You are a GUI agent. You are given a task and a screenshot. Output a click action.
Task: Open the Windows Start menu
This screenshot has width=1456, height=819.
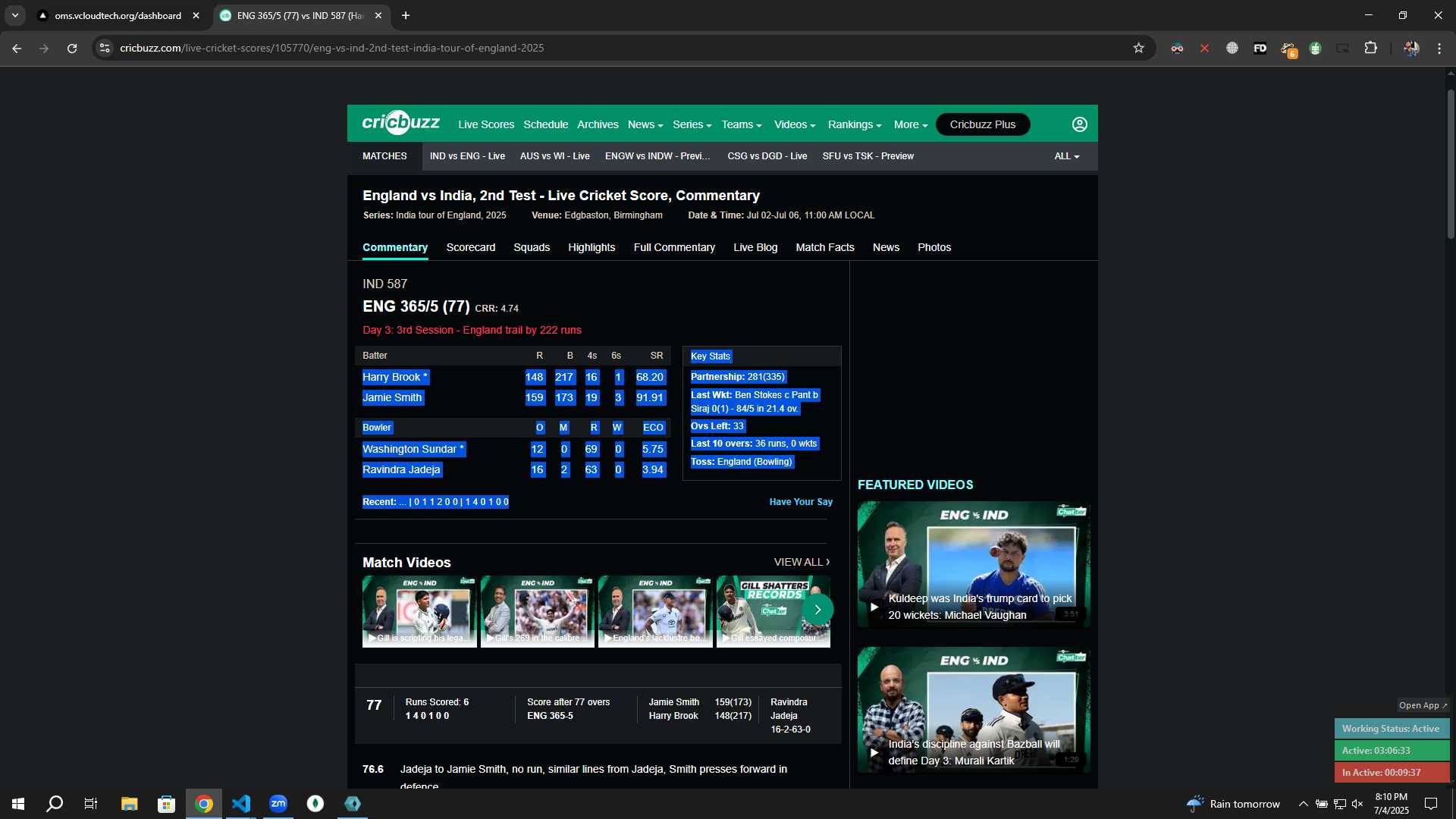[x=18, y=804]
